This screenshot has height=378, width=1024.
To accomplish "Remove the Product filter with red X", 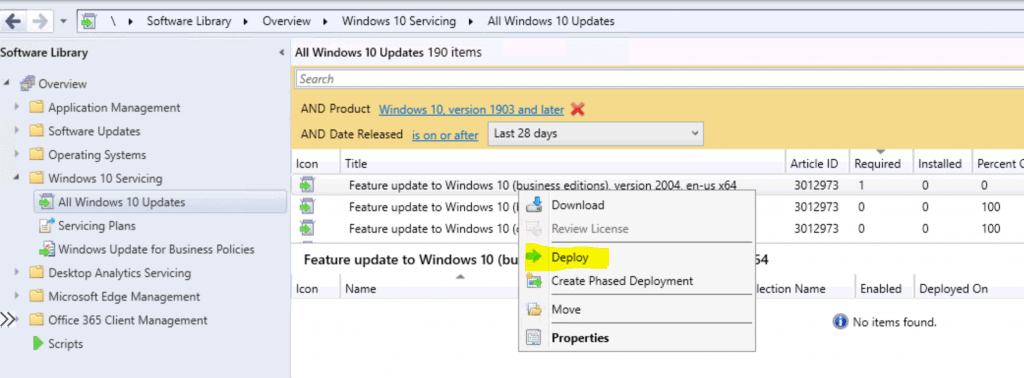I will point(577,109).
